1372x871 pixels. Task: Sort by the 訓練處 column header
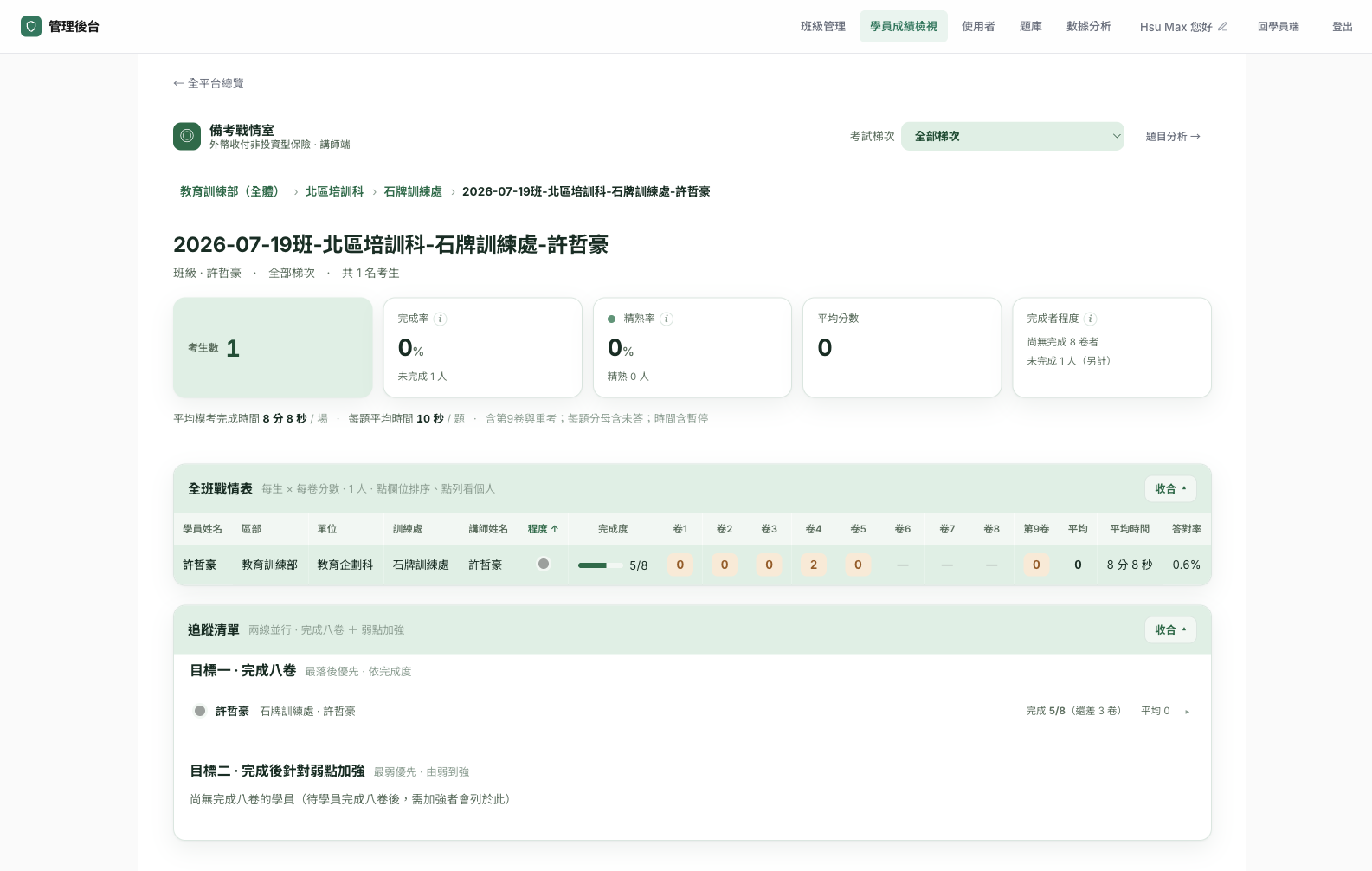[408, 528]
